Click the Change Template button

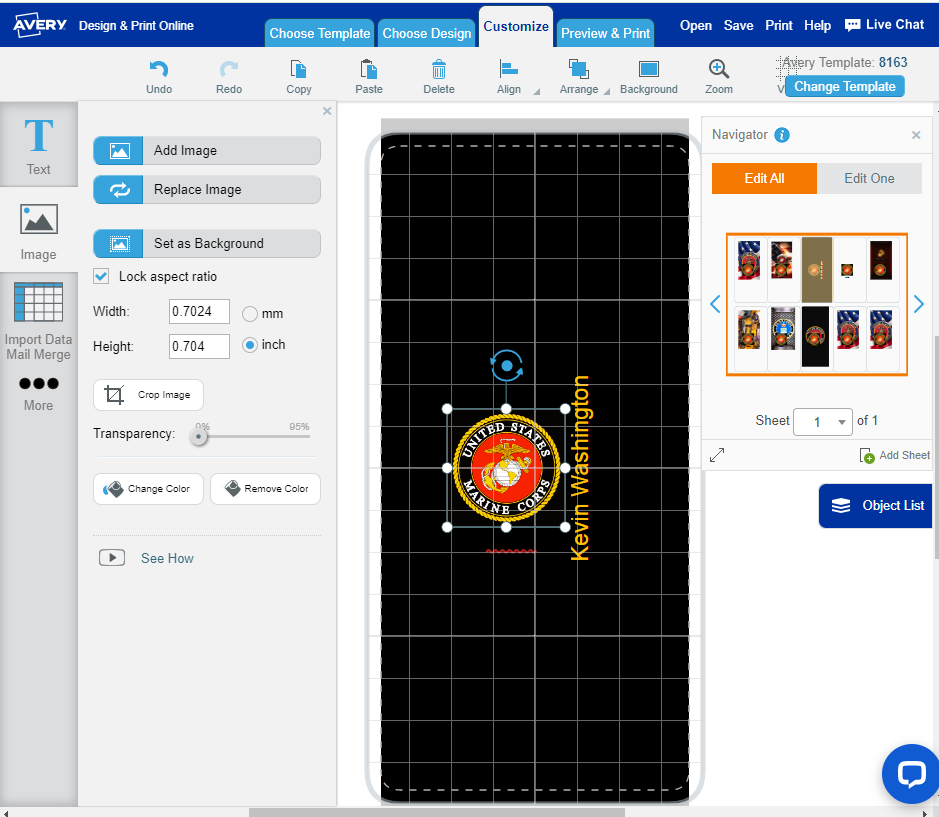(x=844, y=86)
